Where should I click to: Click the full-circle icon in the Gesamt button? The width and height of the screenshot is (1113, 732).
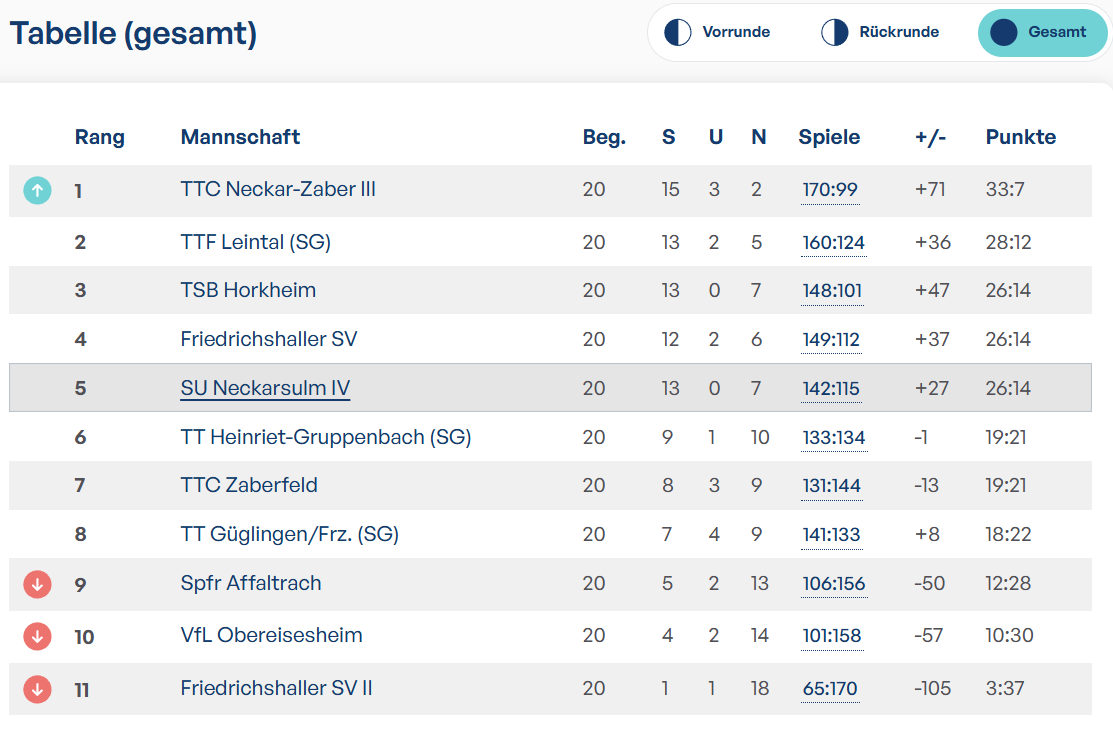pos(1004,32)
